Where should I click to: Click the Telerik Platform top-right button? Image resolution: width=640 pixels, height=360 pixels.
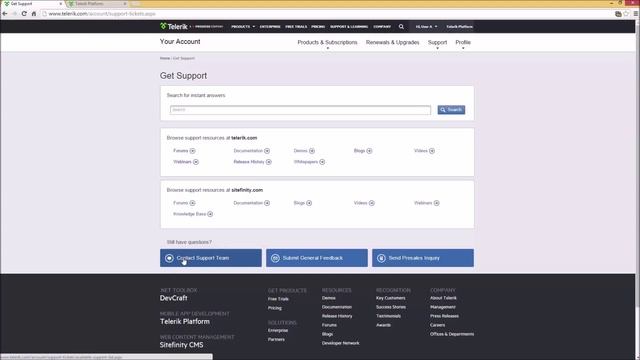pos(459,27)
